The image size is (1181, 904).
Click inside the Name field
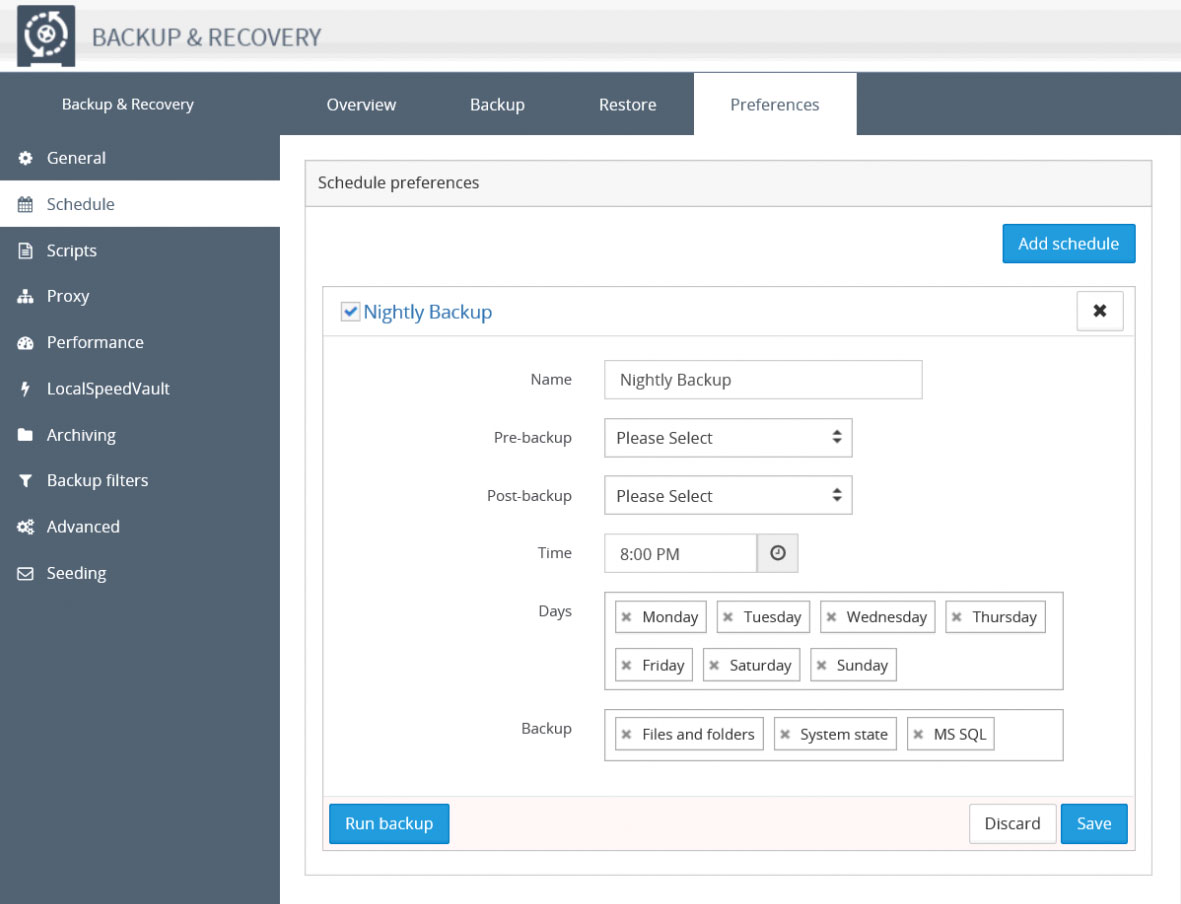point(762,379)
